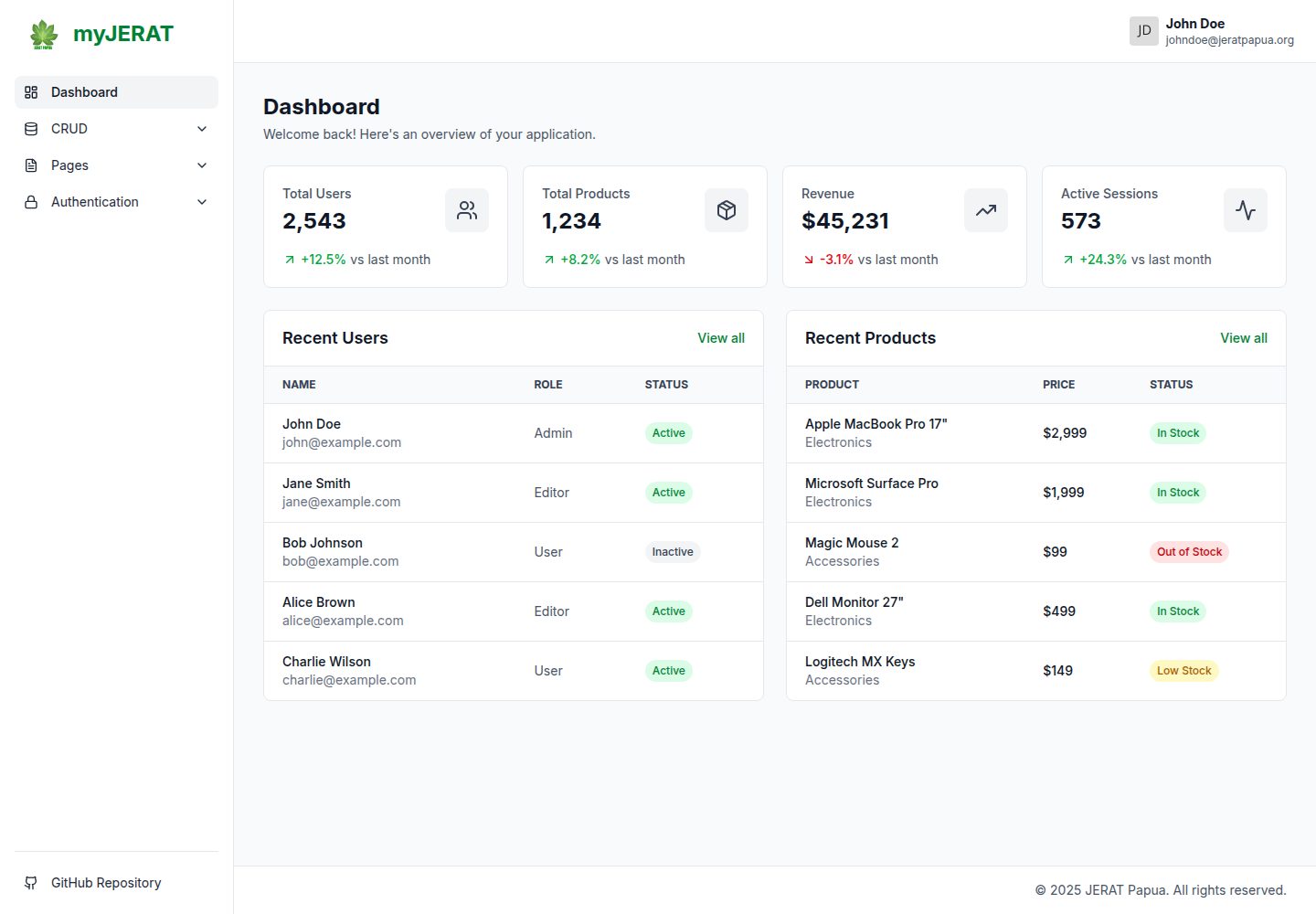Viewport: 1316px width, 914px height.
Task: Expand the Authentication menu chevron
Action: (202, 202)
